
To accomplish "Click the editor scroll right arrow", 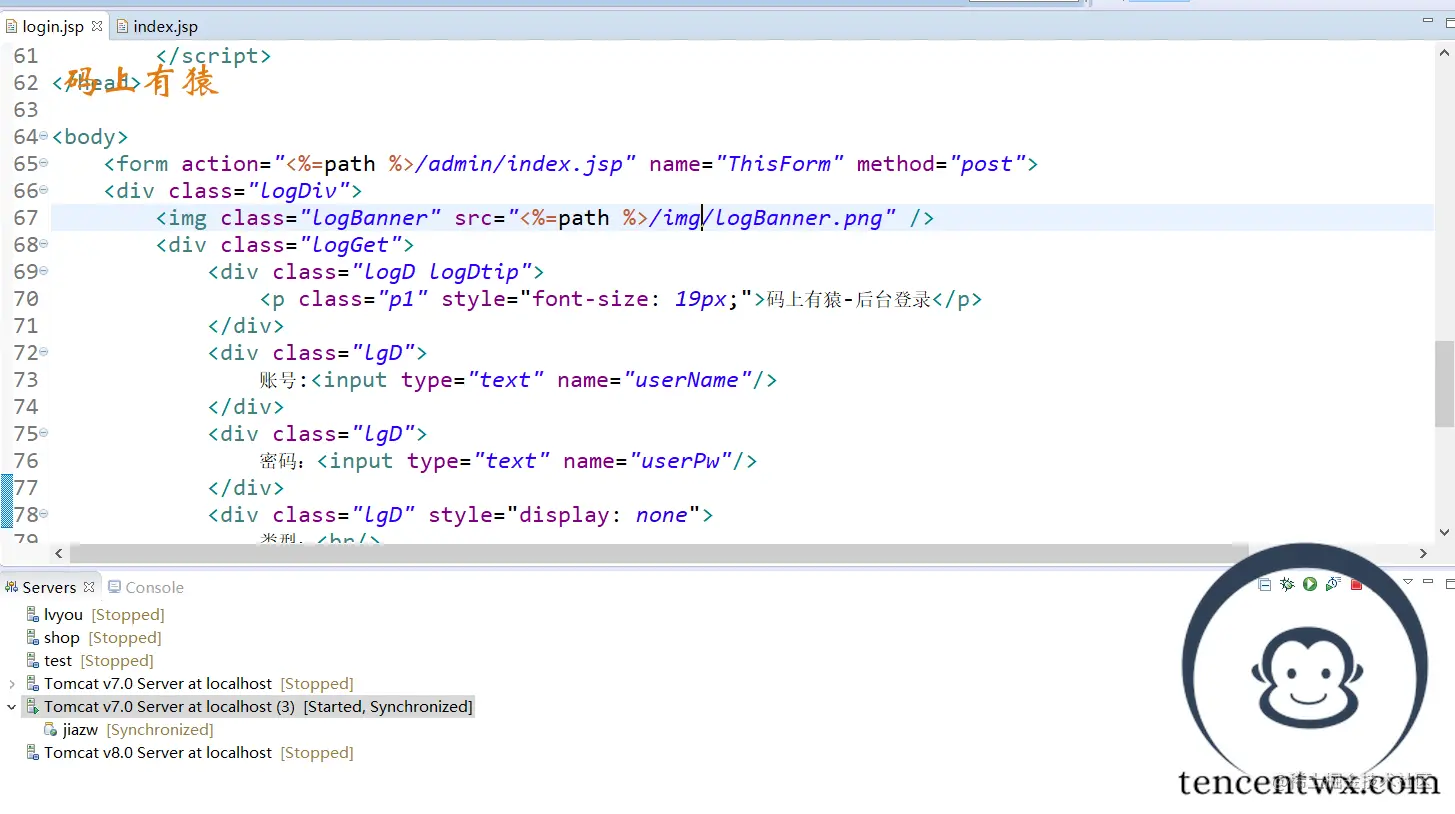I will click(1423, 553).
